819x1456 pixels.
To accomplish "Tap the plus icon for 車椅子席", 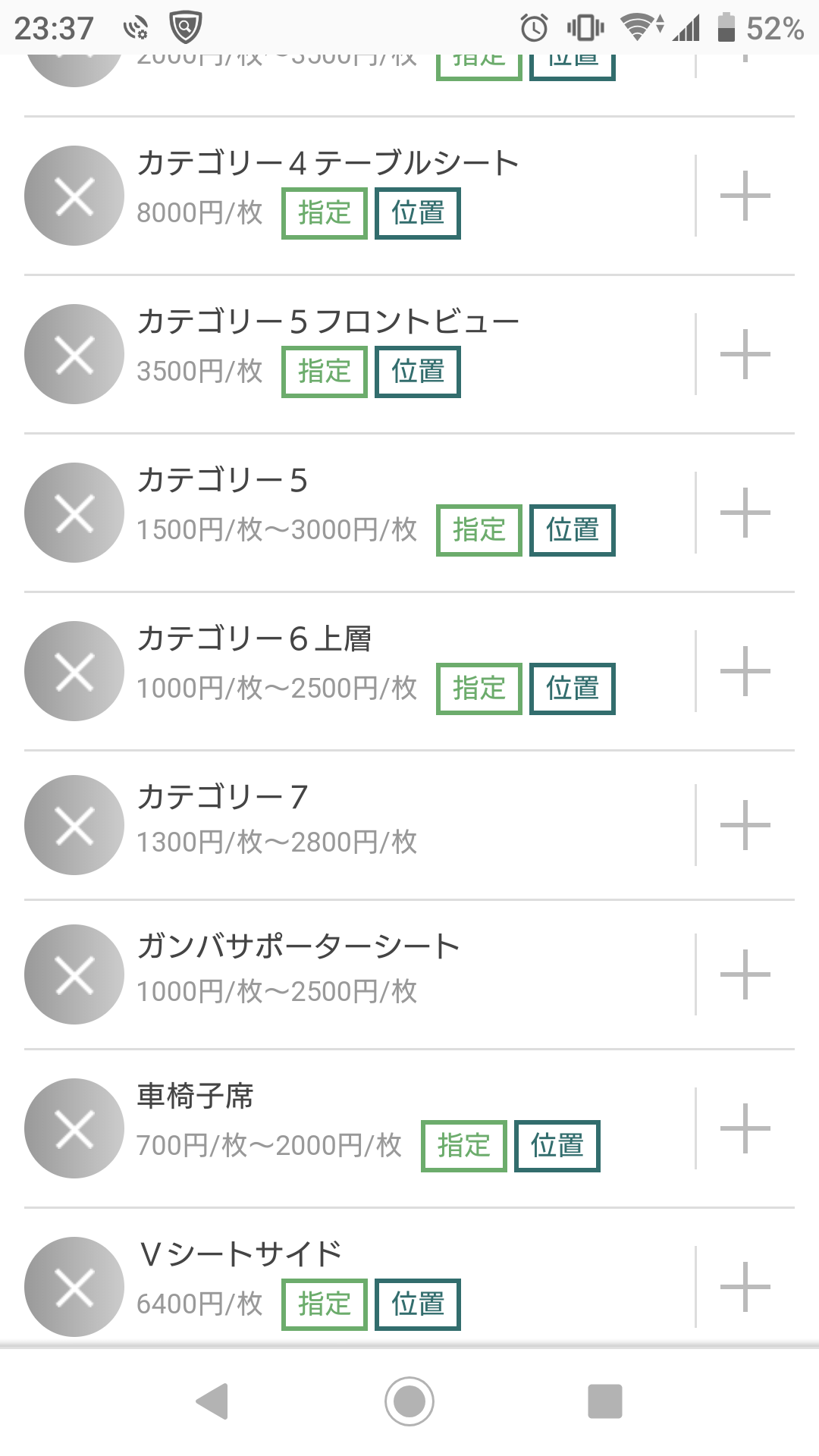I will click(745, 1128).
